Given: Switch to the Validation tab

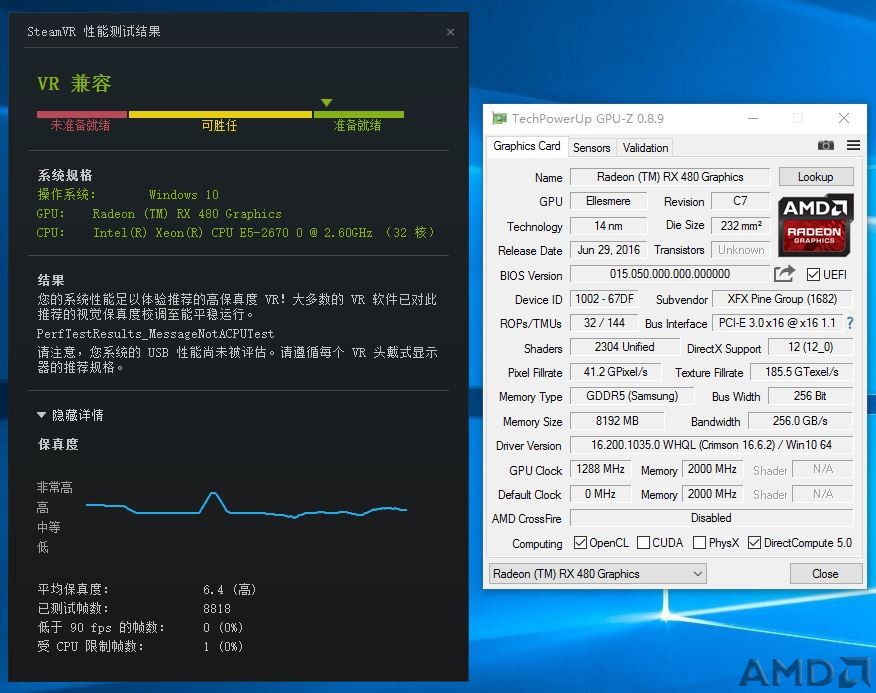Looking at the screenshot, I should (645, 148).
